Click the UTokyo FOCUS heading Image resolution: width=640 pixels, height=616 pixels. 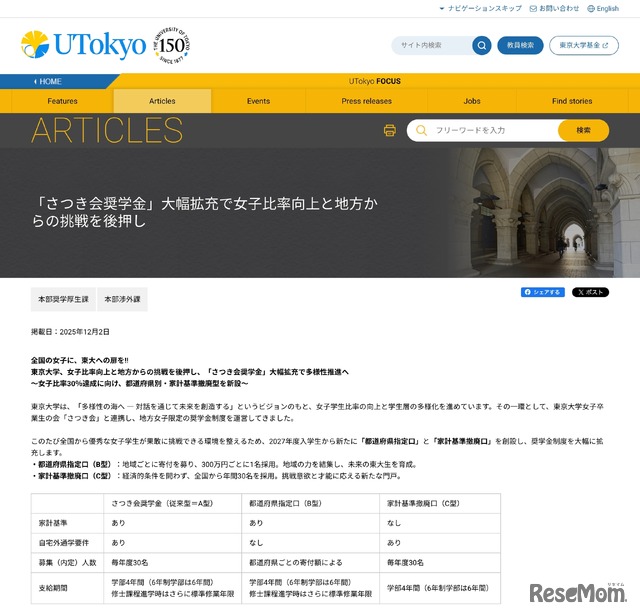(x=374, y=81)
